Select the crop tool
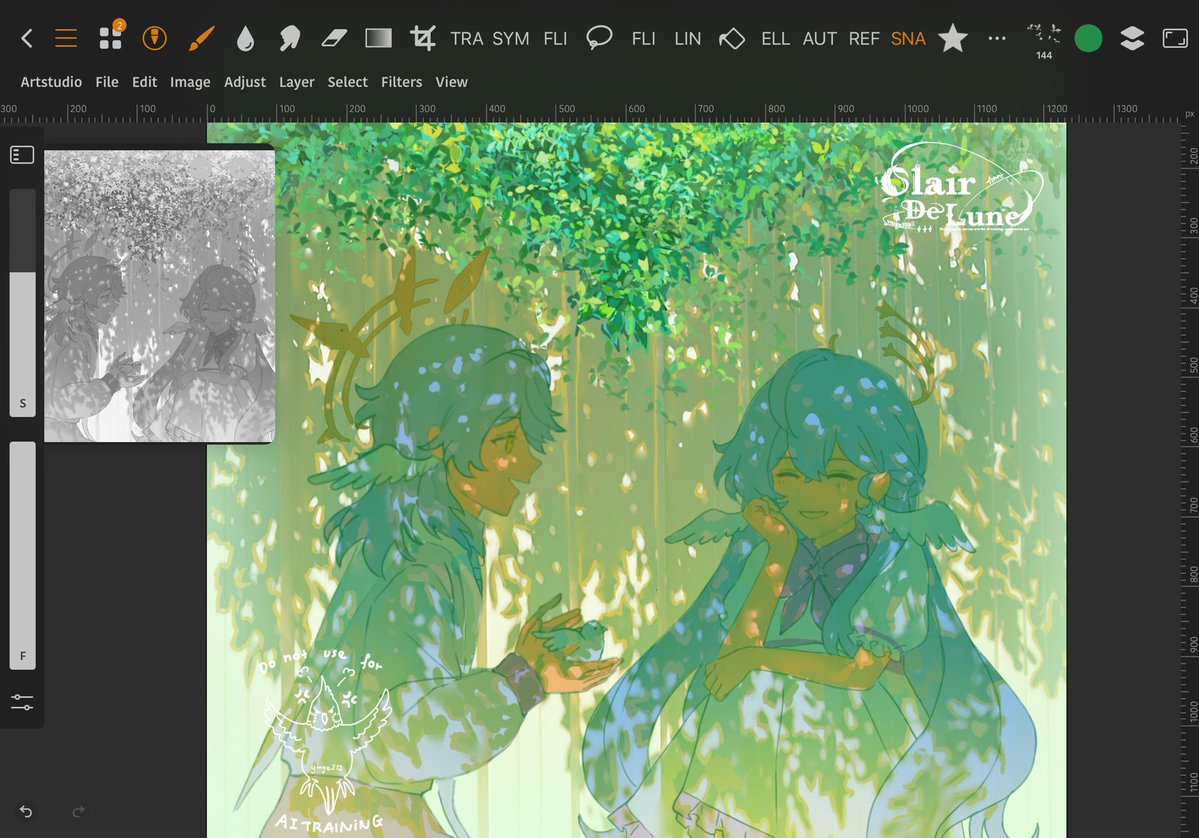The image size is (1199, 838). click(422, 38)
